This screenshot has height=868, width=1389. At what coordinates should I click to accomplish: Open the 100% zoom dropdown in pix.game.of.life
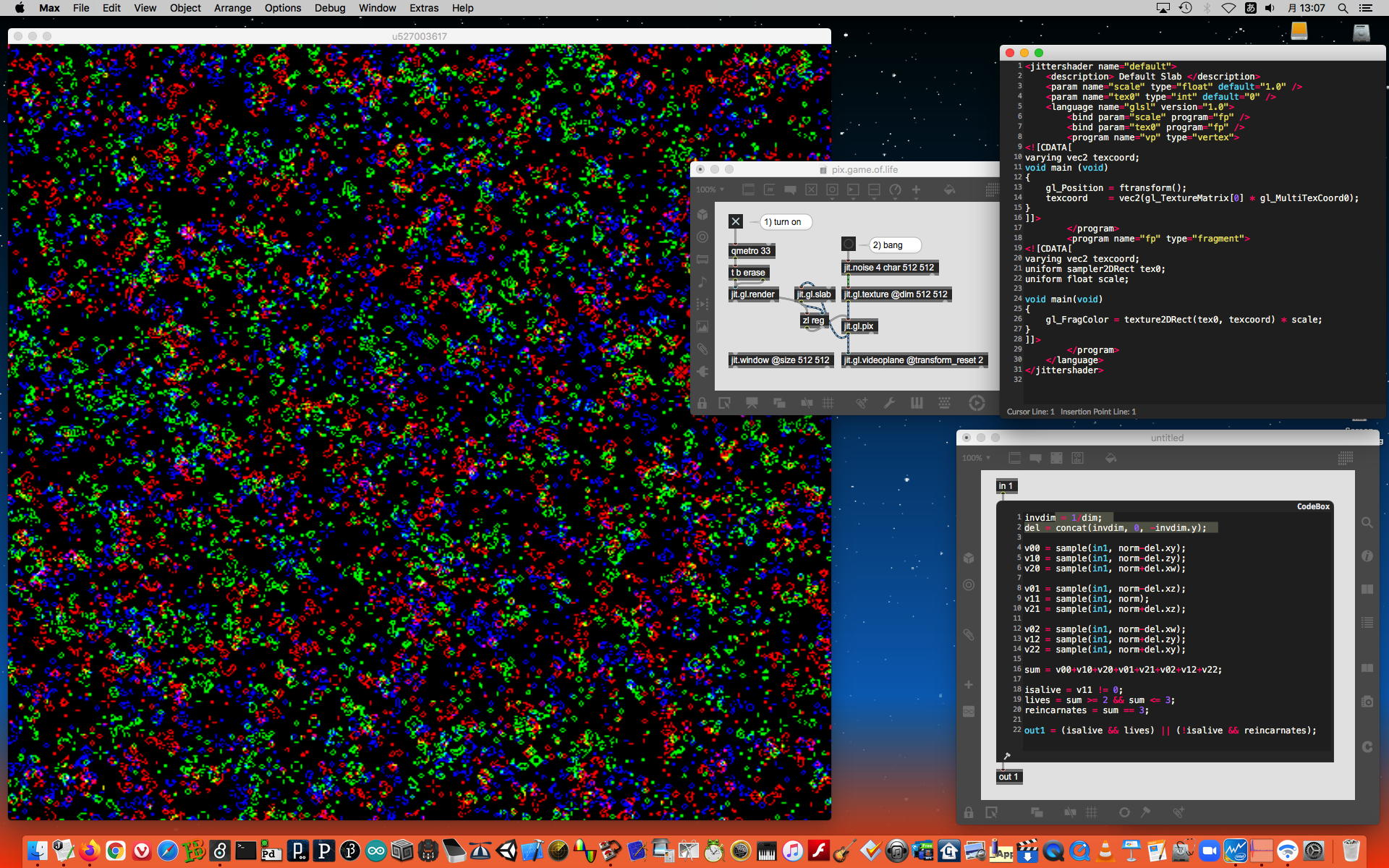pos(710,190)
